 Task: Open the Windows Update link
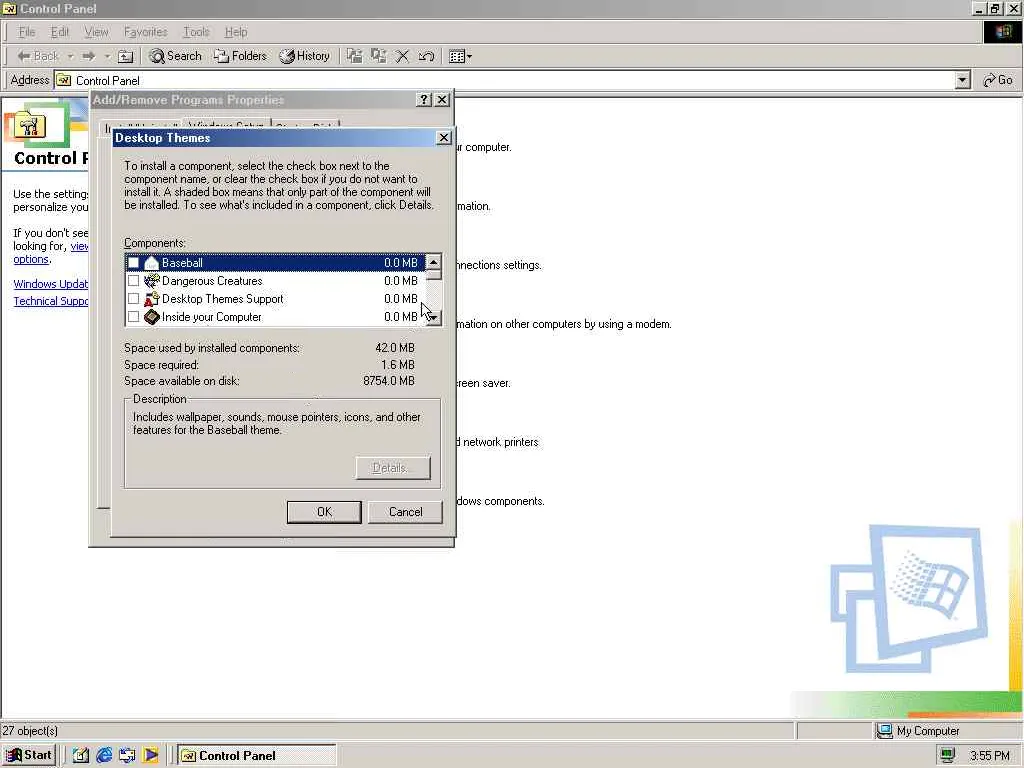50,283
